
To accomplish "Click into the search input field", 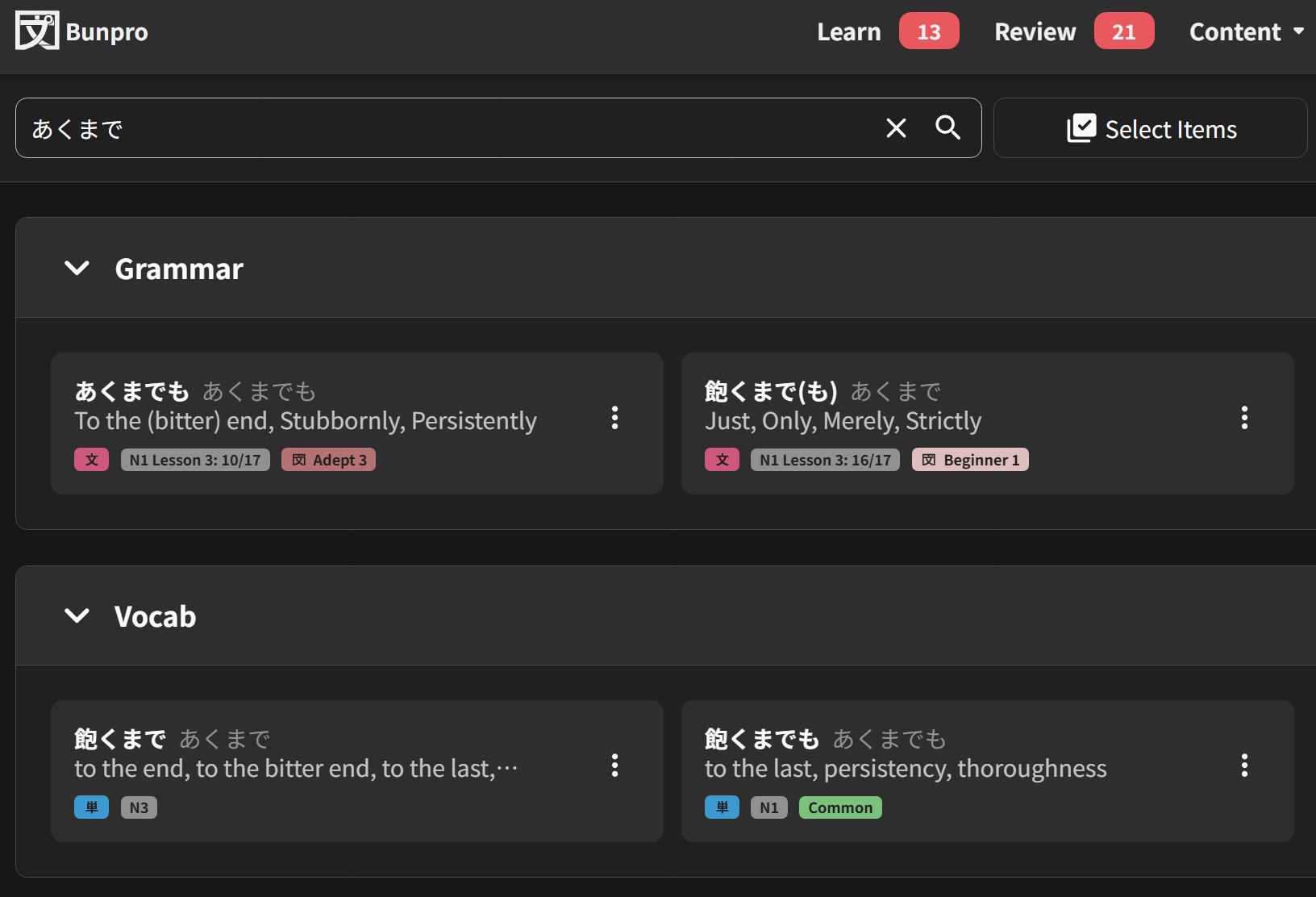I will (452, 128).
